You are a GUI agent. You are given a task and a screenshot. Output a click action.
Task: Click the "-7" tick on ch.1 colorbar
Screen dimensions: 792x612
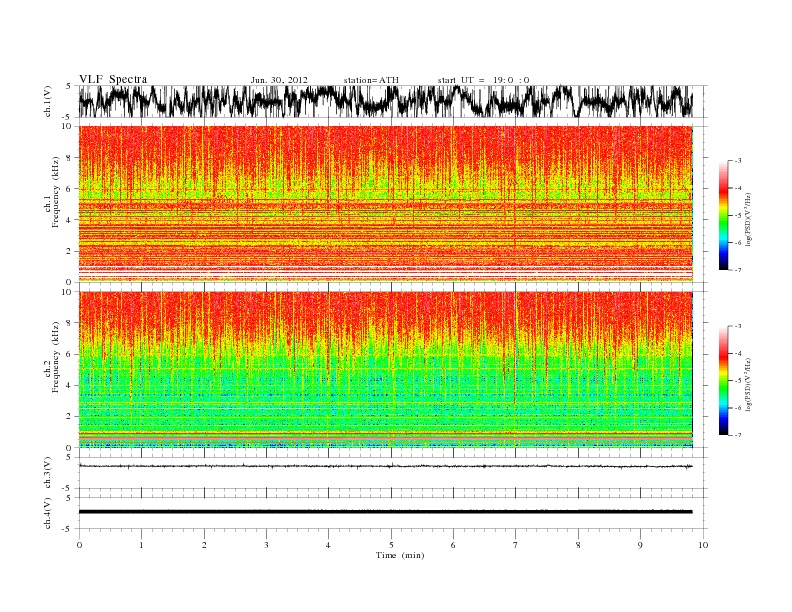738,270
